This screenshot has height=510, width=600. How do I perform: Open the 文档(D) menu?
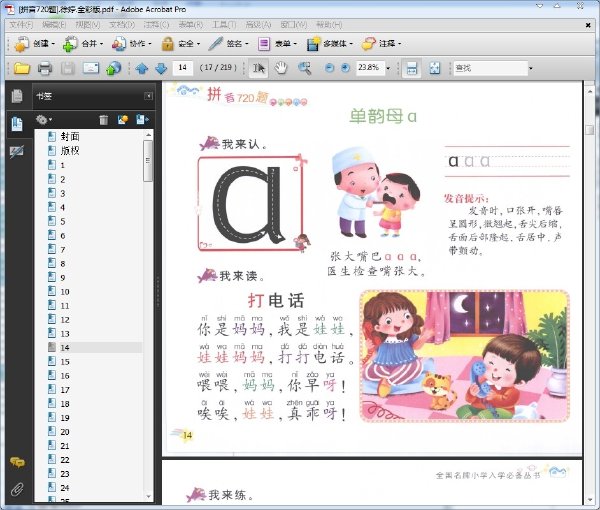click(122, 25)
